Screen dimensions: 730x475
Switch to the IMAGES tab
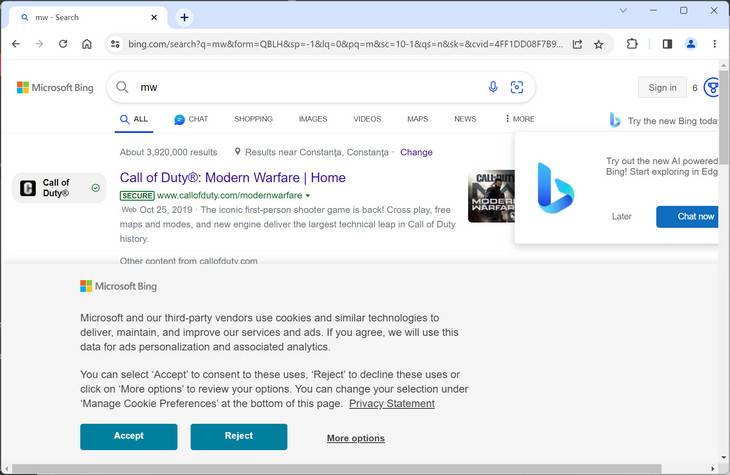coord(313,119)
